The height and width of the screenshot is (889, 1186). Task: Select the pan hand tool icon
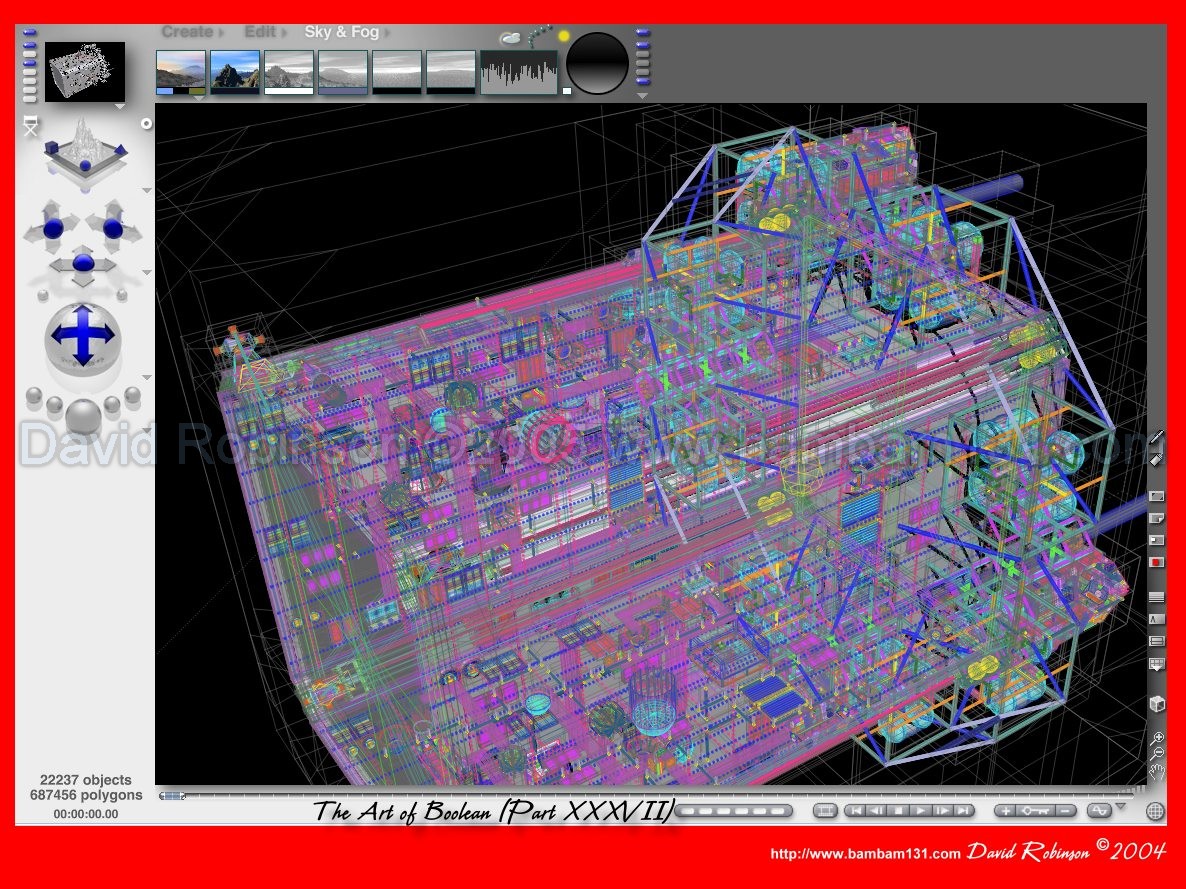pyautogui.click(x=1157, y=772)
